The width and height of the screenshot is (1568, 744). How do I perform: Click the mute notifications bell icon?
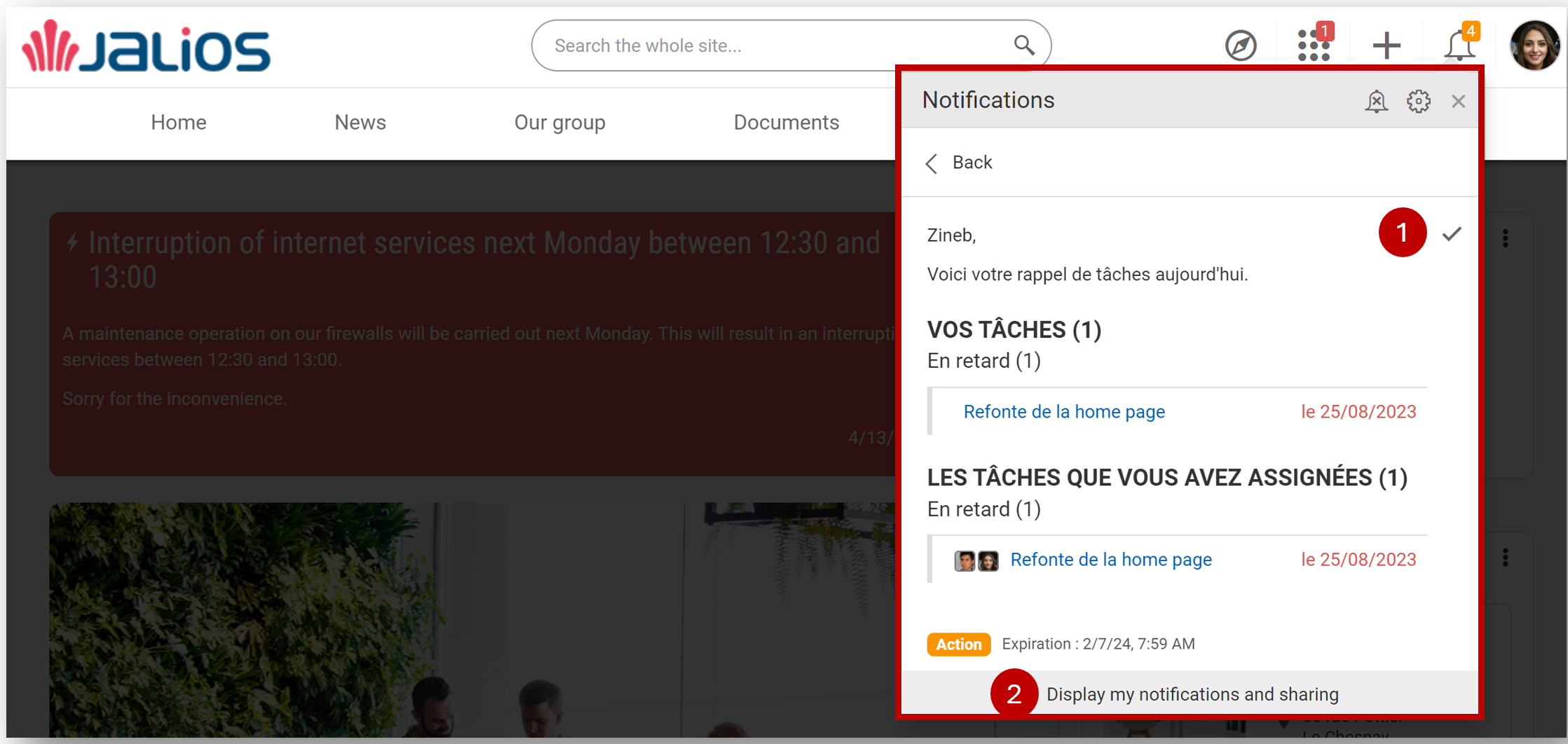pos(1376,102)
